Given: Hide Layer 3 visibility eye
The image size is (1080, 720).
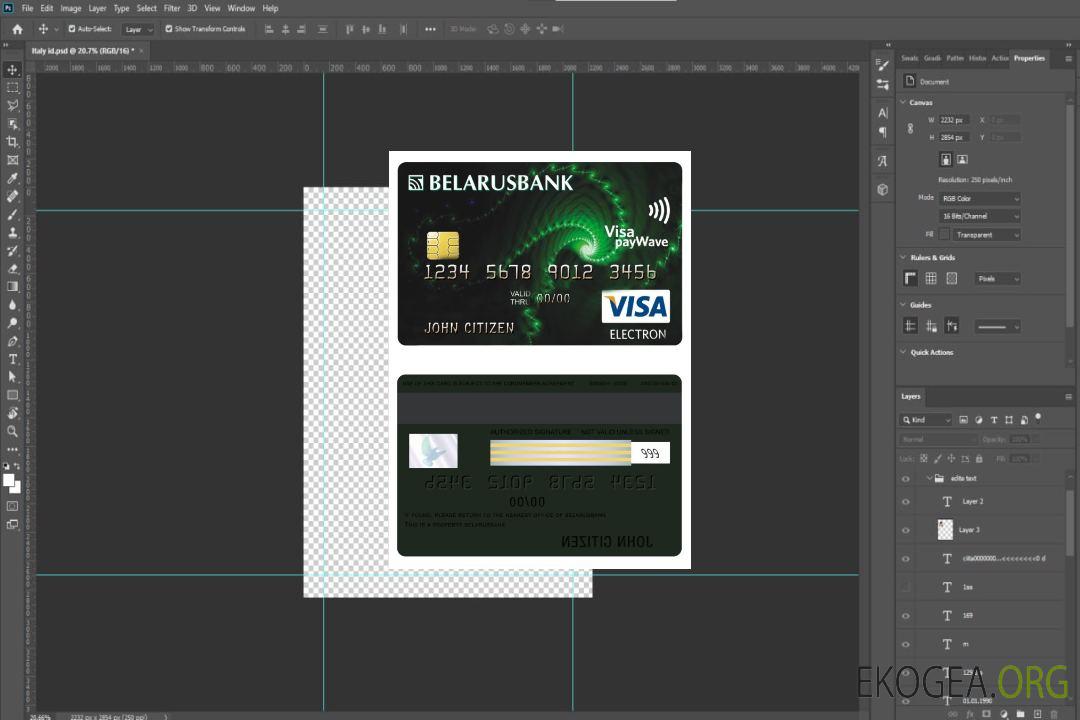Looking at the screenshot, I should [906, 531].
